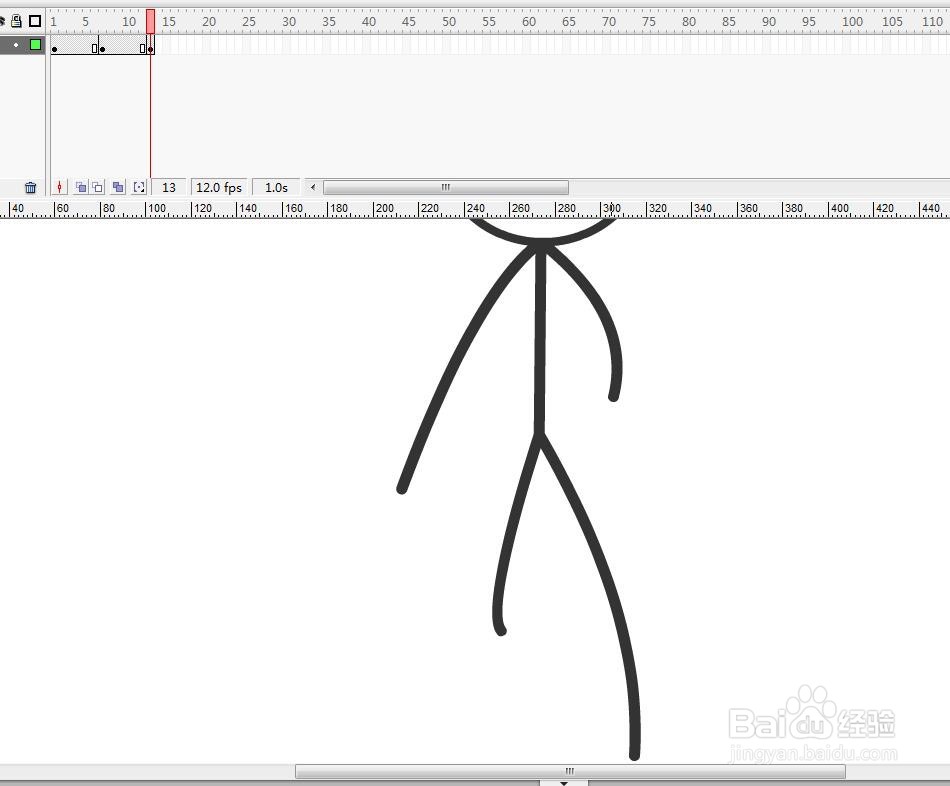
Task: Activate edit multiple frames mode
Action: tap(117, 187)
